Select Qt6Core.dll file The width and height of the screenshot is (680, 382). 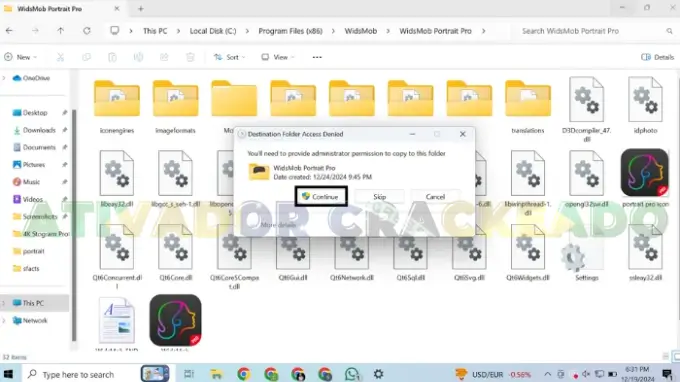pos(175,252)
